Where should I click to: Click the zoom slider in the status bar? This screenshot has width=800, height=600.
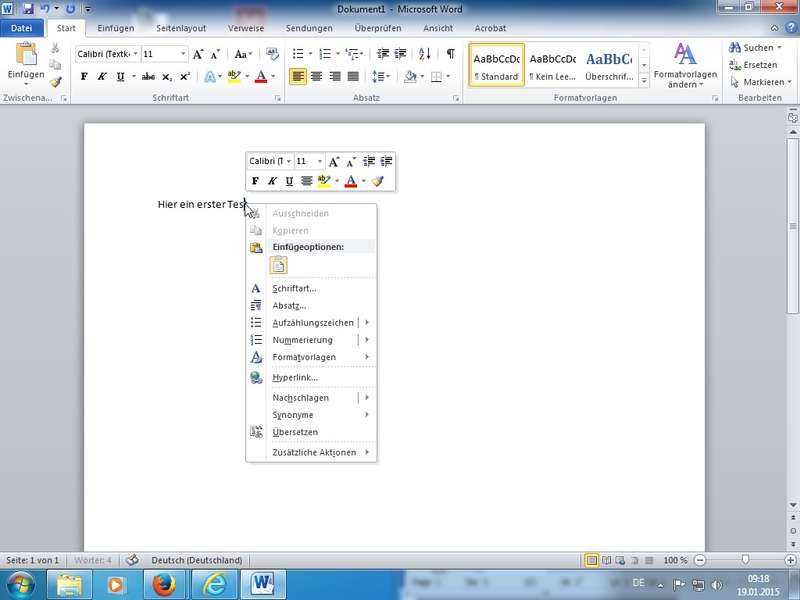pyautogui.click(x=745, y=560)
